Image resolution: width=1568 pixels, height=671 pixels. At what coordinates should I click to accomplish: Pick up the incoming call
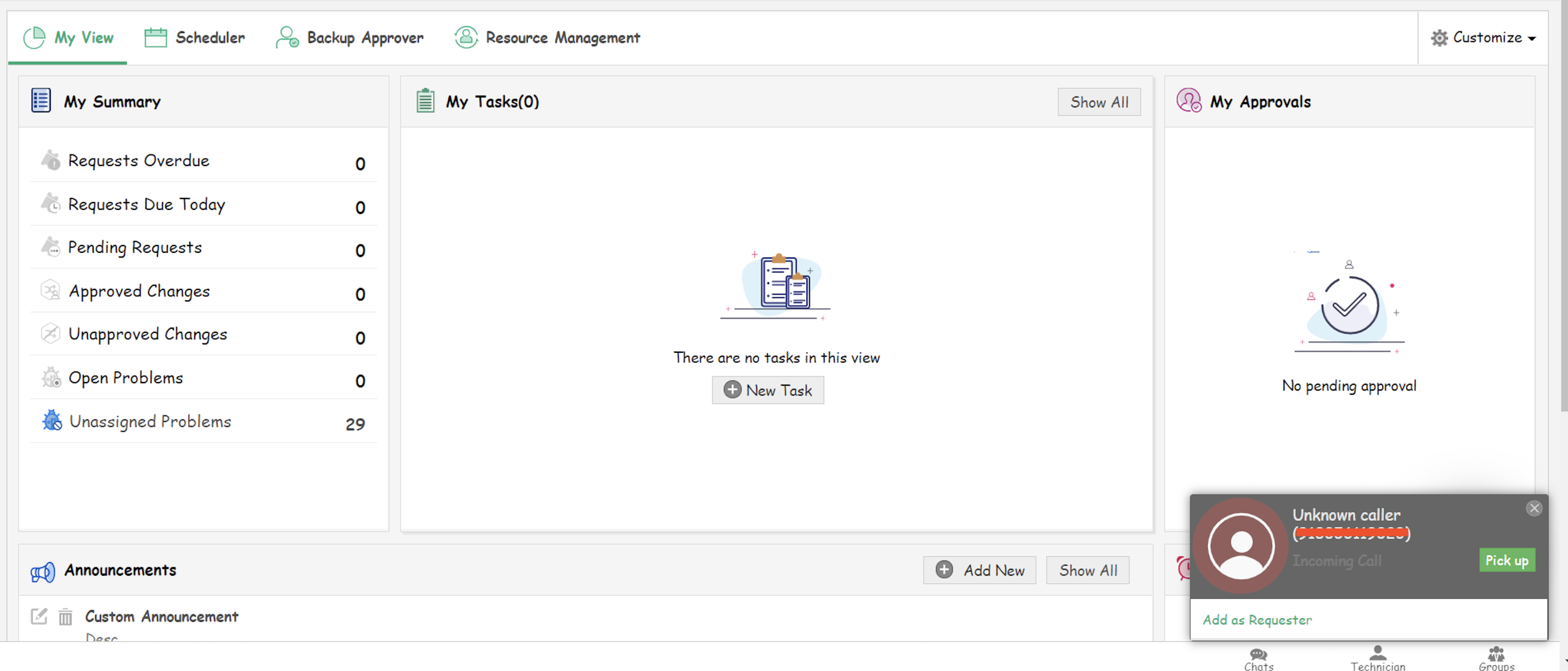(1507, 560)
